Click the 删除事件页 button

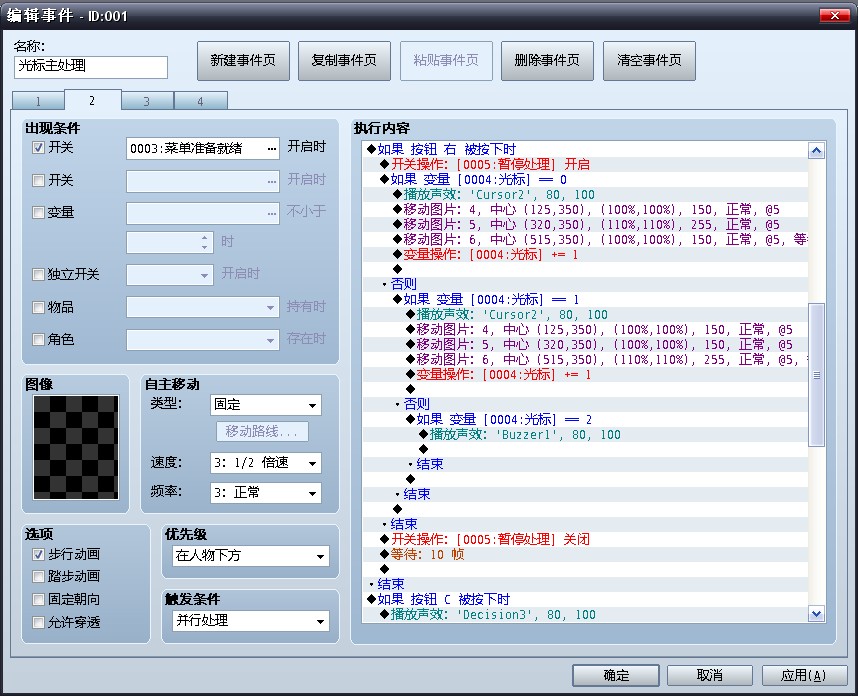[x=547, y=61]
